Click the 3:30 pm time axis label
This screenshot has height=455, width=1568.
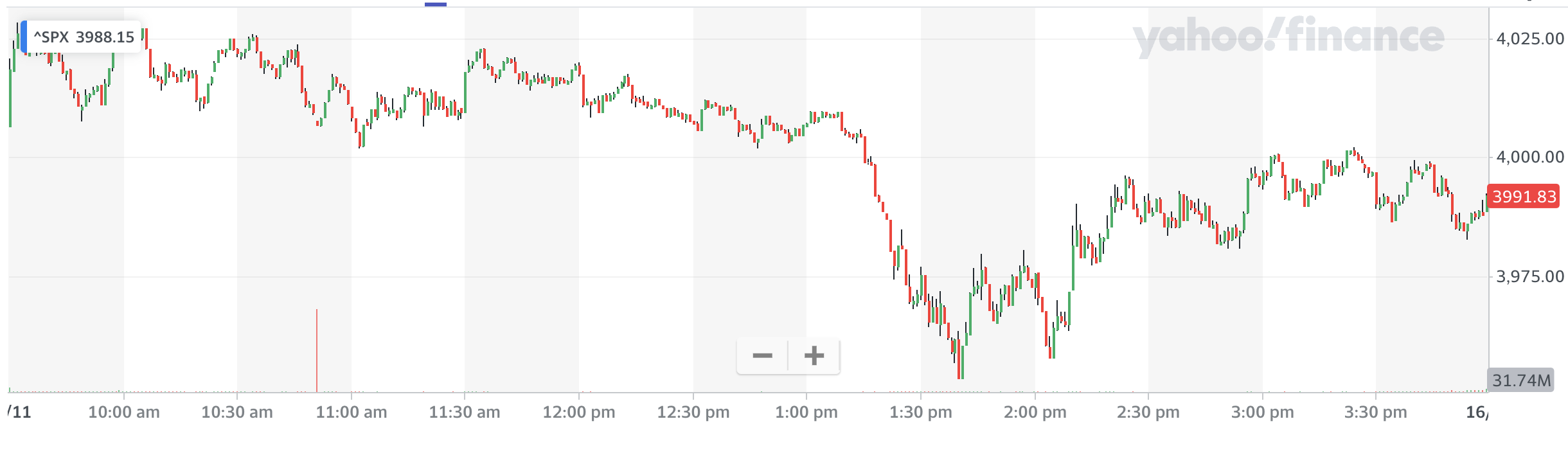1375,413
